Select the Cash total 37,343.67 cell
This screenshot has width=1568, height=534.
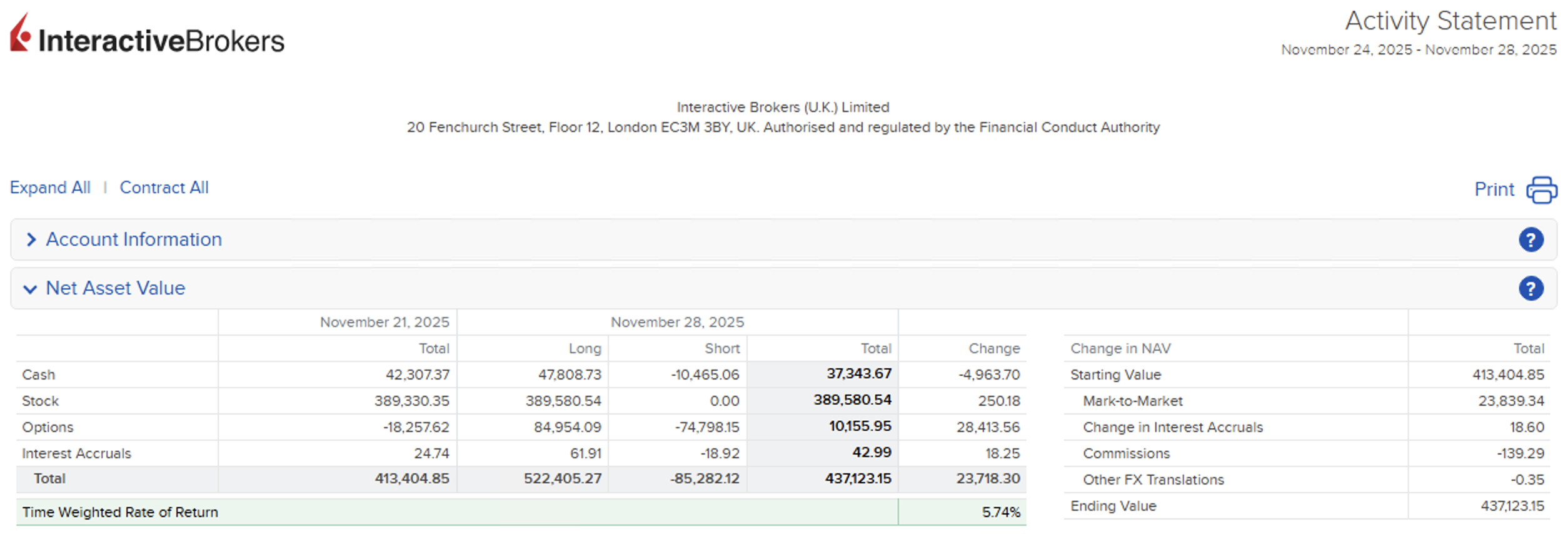(858, 374)
